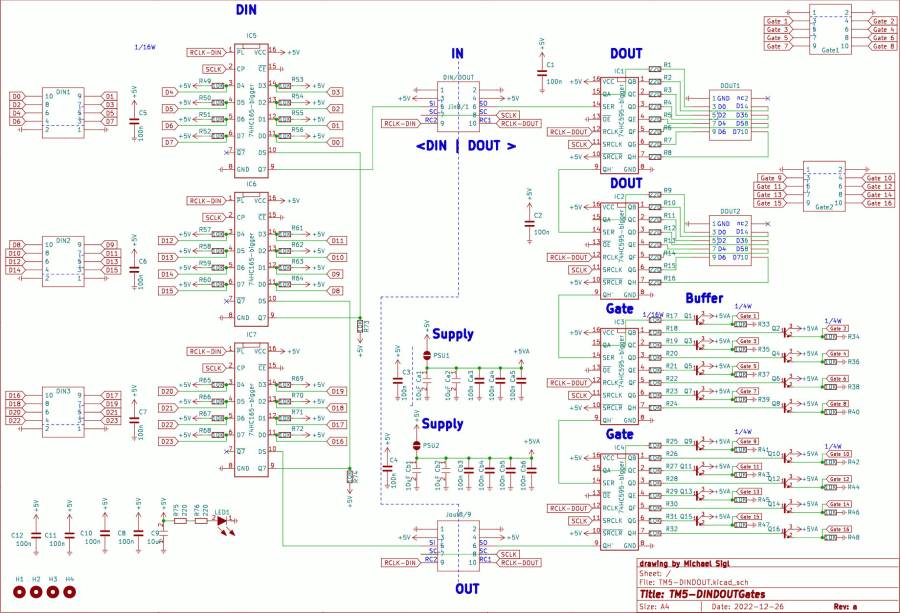Click the Title TM5-DINDOUTGates in title block
The width and height of the screenshot is (900, 613).
pos(716,593)
